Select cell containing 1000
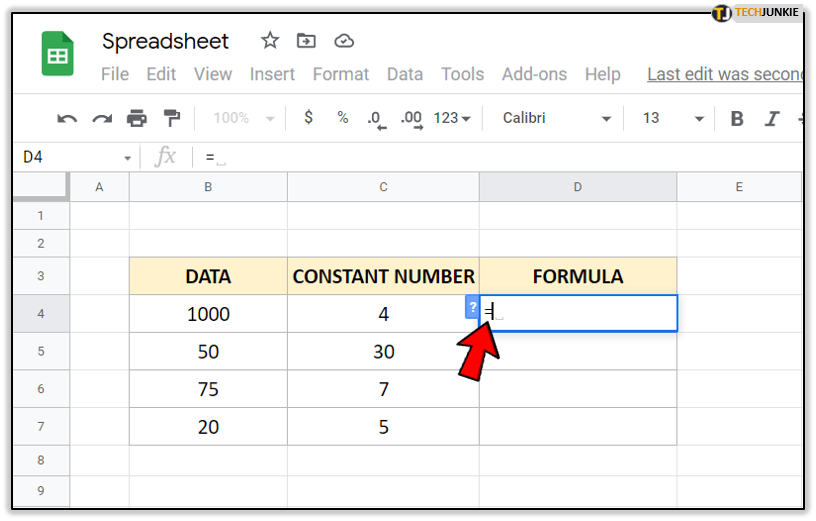816x521 pixels. [x=208, y=314]
